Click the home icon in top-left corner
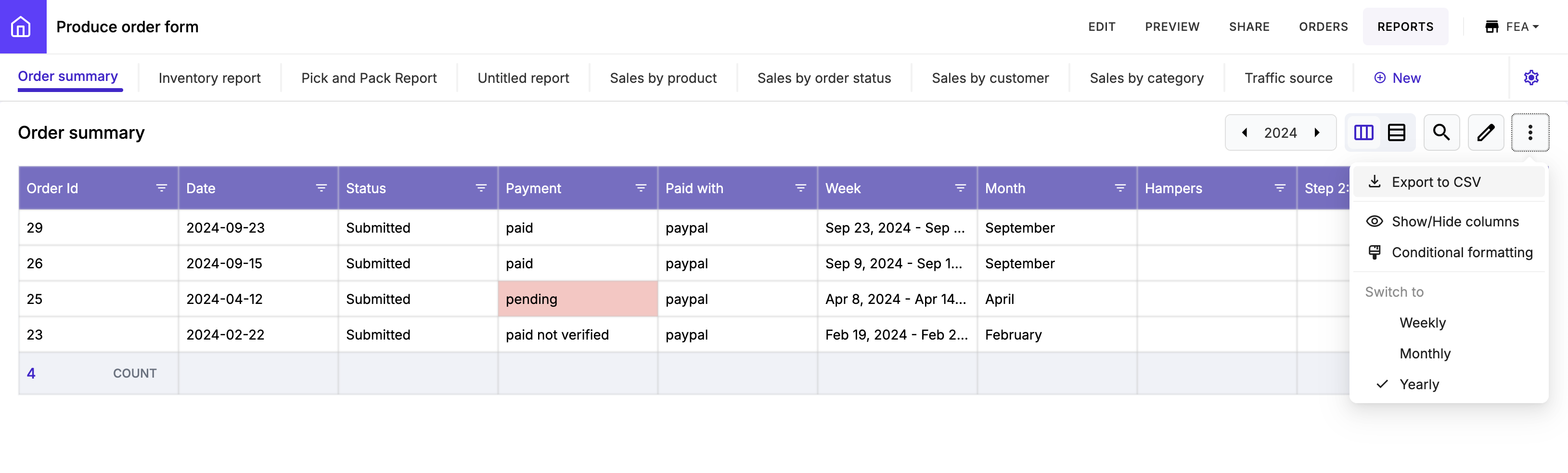 click(x=21, y=27)
